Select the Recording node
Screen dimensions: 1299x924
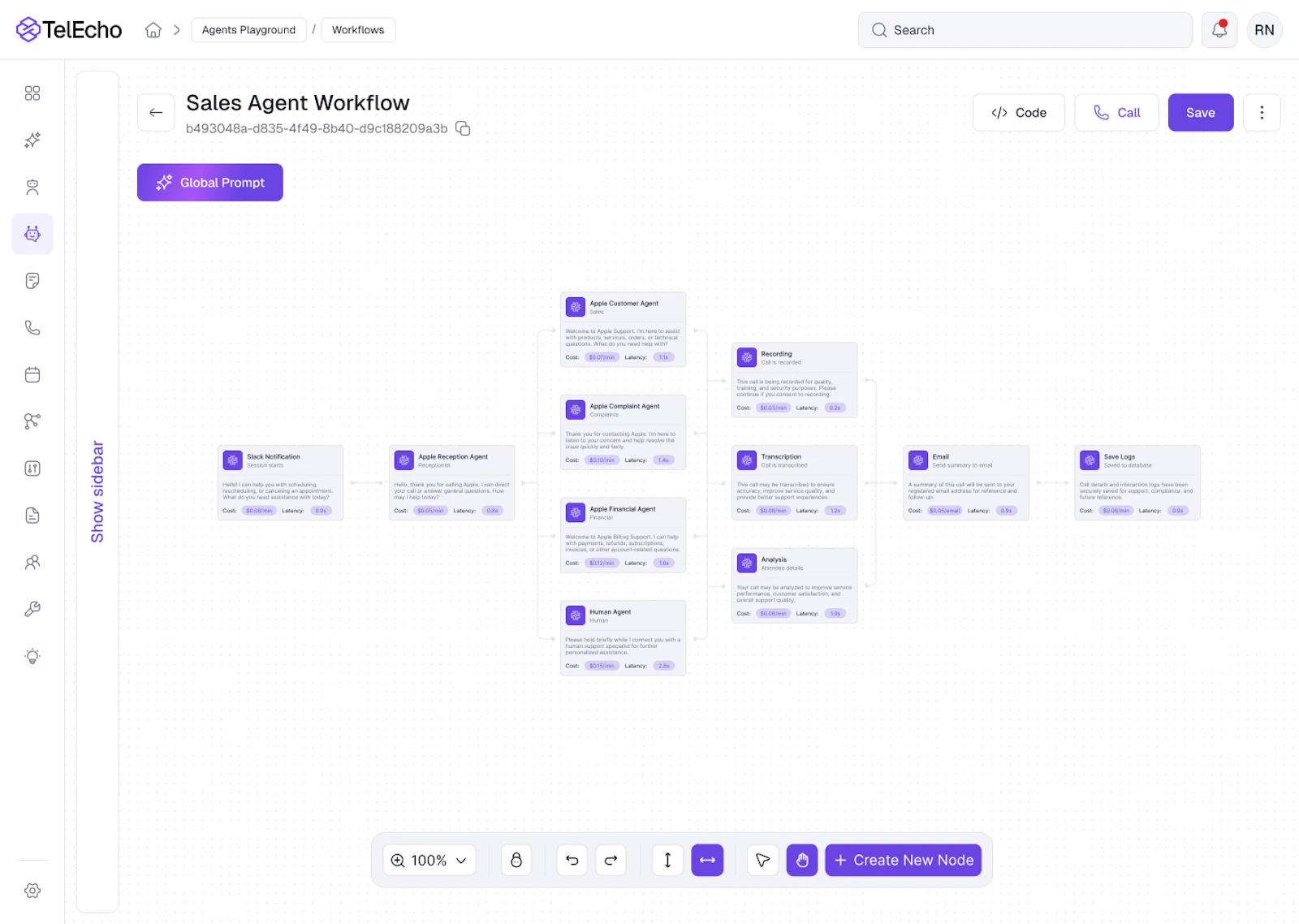pyautogui.click(x=795, y=380)
